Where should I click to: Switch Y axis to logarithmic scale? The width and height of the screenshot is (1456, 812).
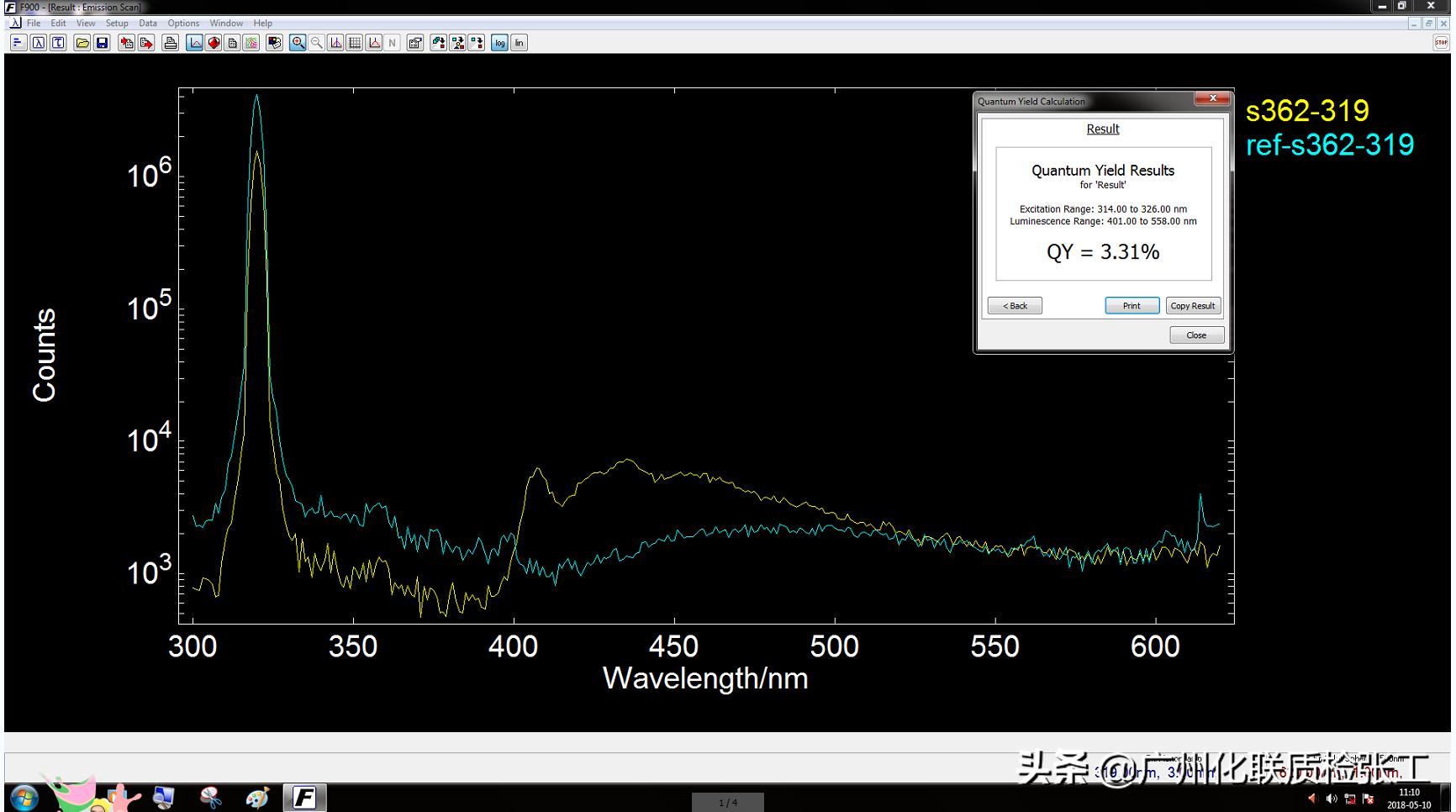pyautogui.click(x=500, y=43)
